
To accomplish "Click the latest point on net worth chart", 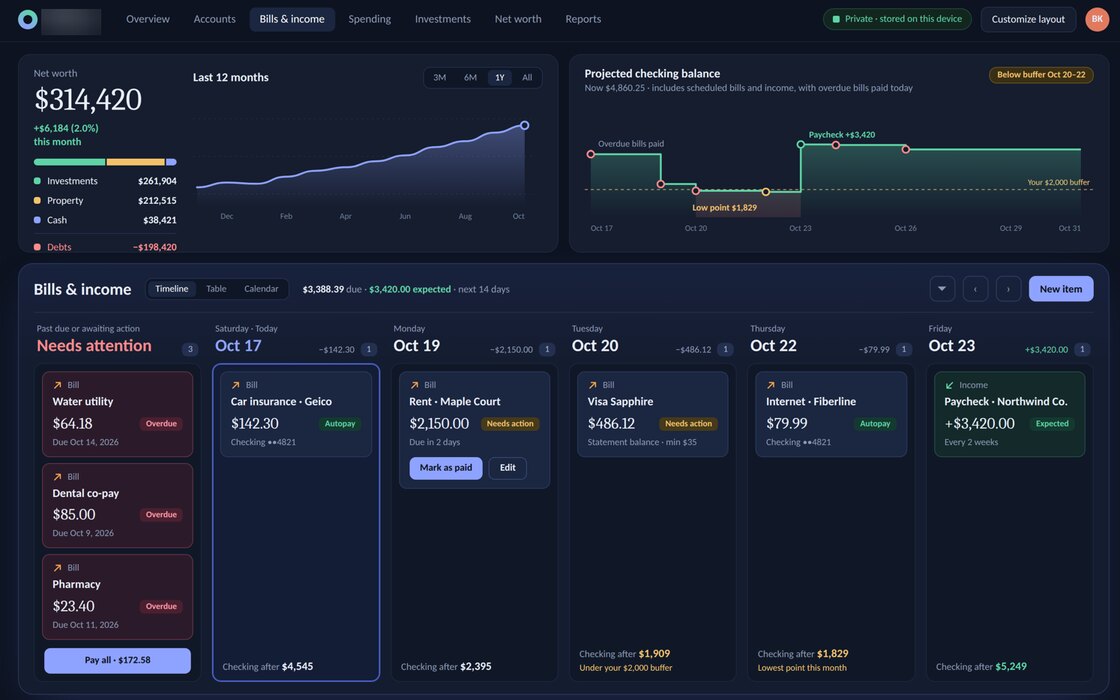I will click(x=524, y=125).
